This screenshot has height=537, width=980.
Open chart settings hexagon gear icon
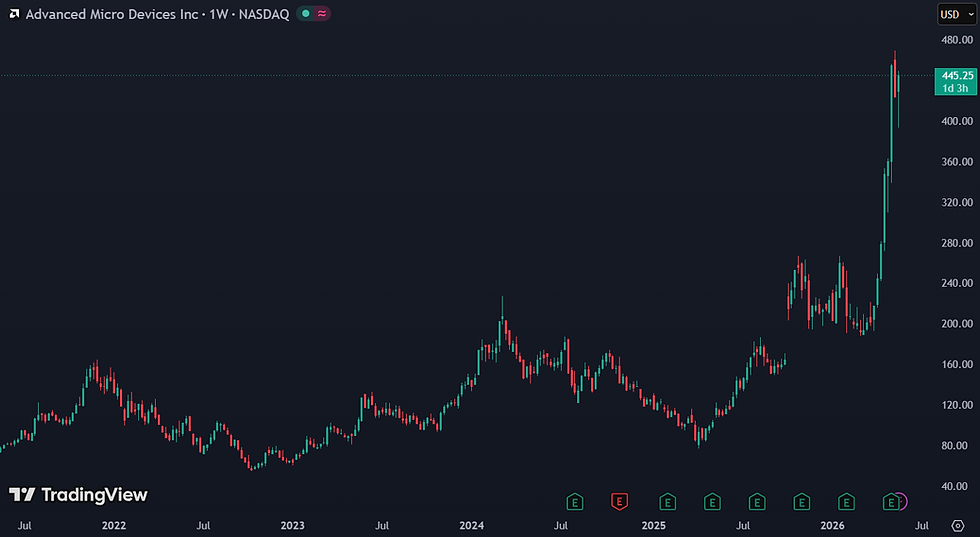tap(958, 526)
